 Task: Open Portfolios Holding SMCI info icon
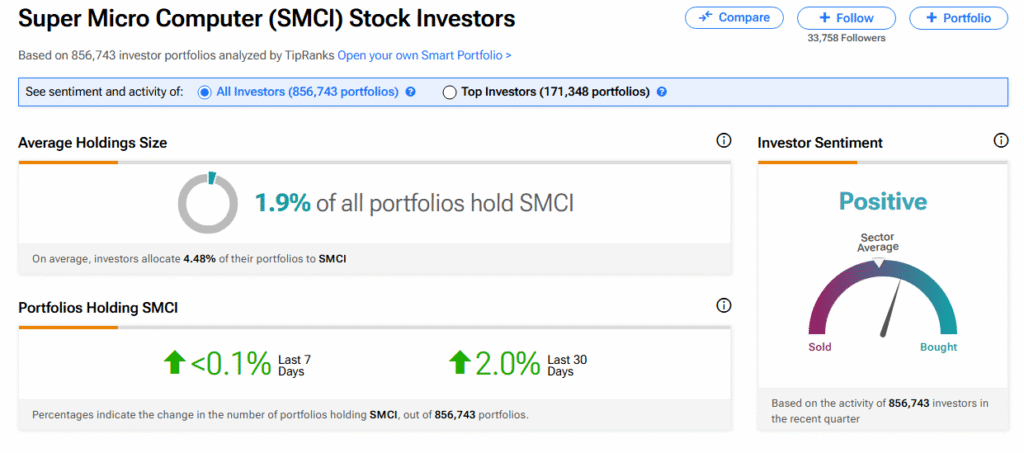coord(724,306)
